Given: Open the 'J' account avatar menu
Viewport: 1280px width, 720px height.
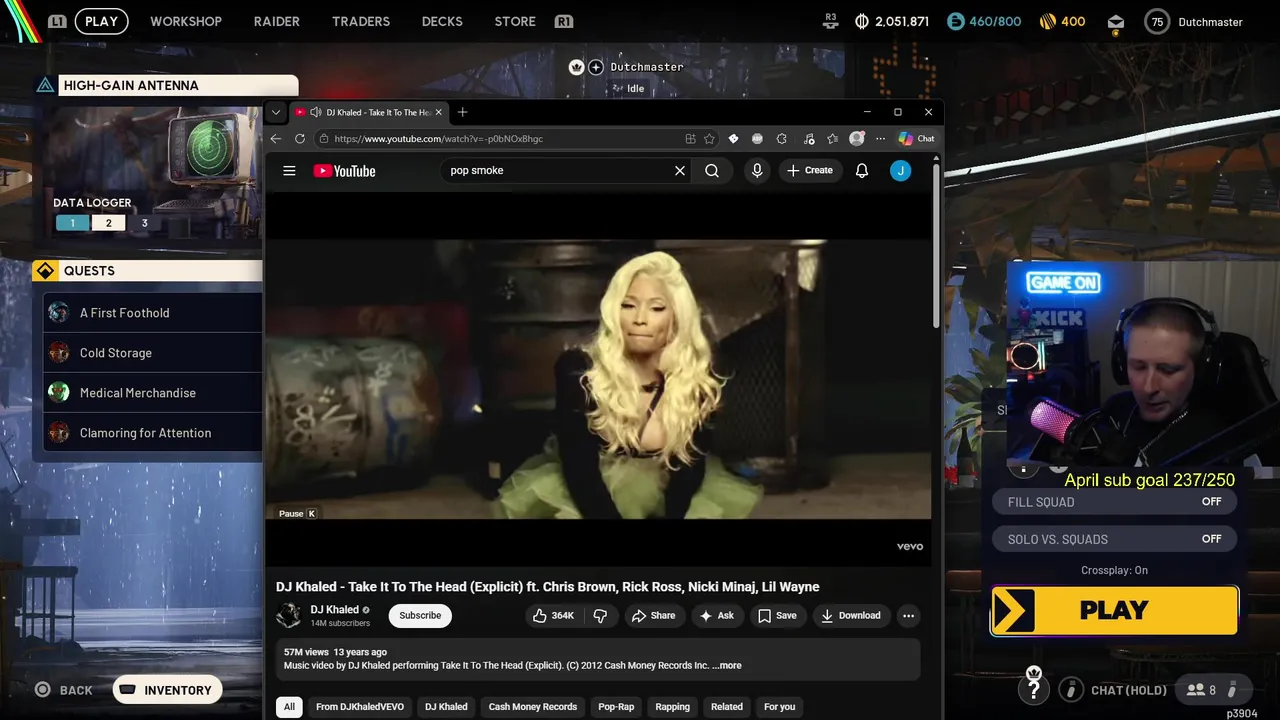Looking at the screenshot, I should (x=901, y=171).
